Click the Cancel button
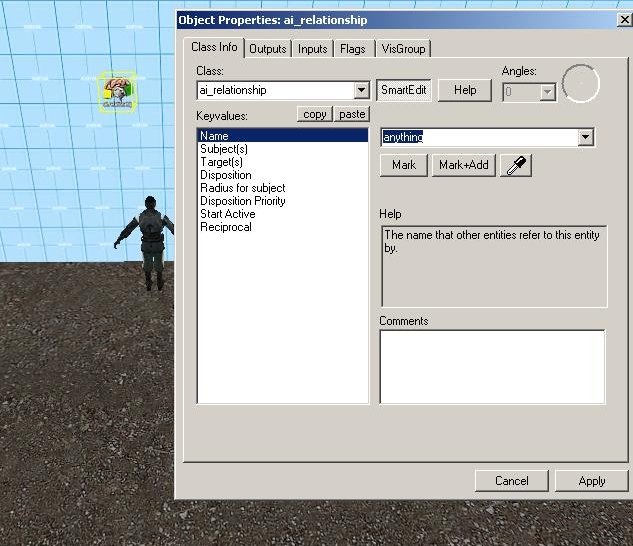Viewport: 633px width, 546px height. 512,481
